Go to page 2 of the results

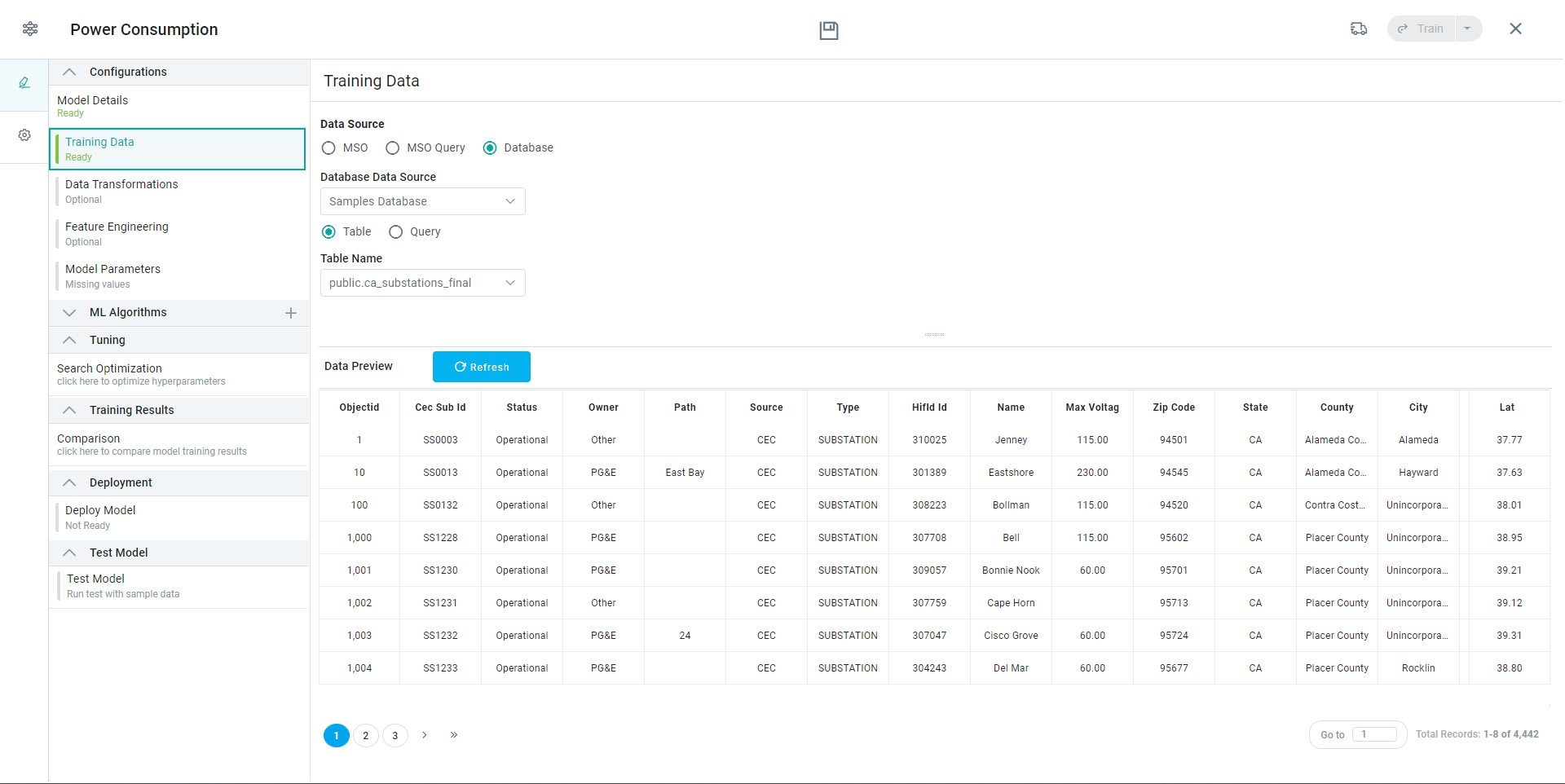[366, 736]
